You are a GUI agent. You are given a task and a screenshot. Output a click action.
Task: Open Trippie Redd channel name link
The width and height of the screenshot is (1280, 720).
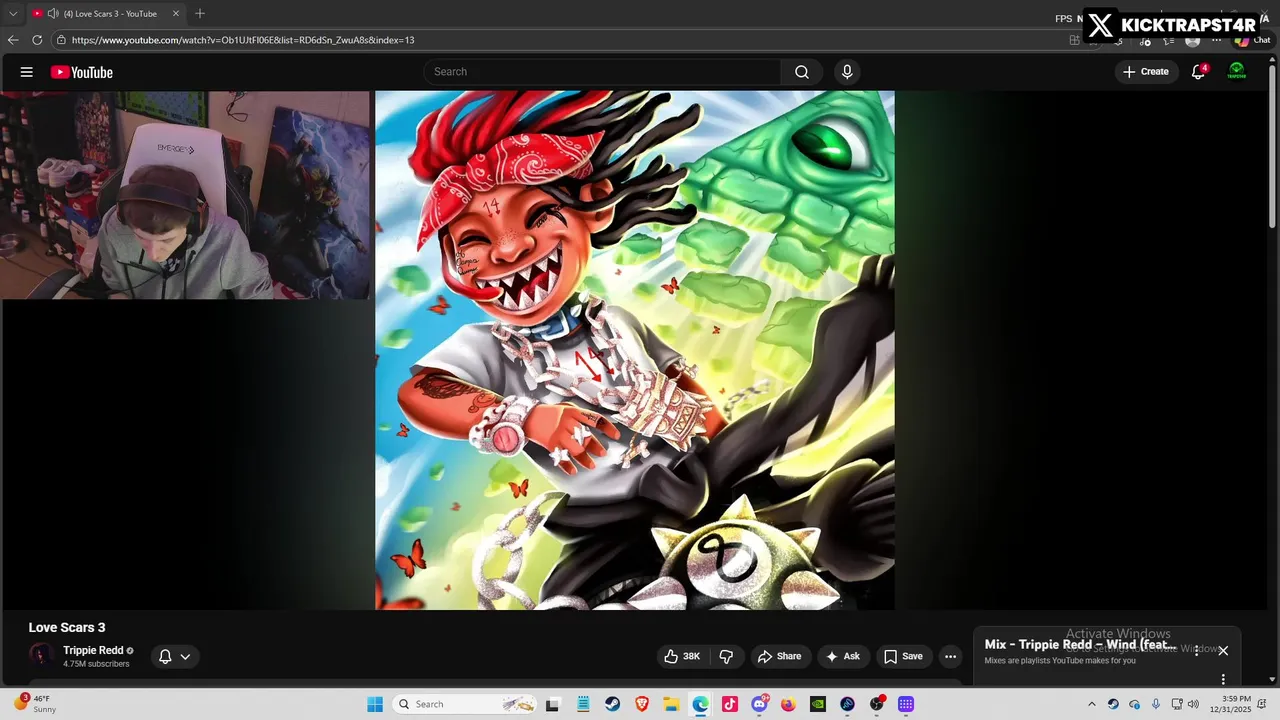pos(93,650)
